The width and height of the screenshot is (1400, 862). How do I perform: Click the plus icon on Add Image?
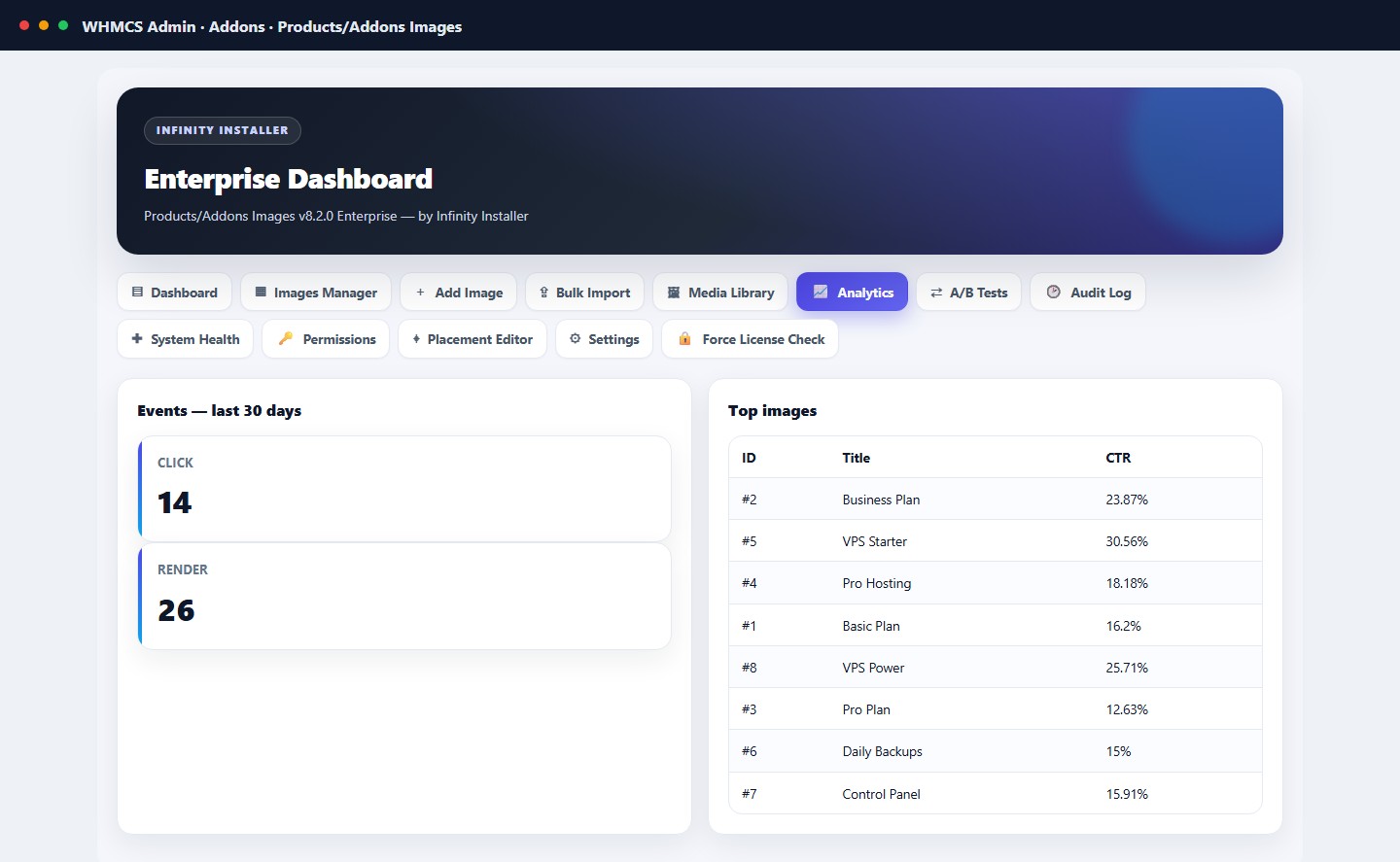point(420,293)
